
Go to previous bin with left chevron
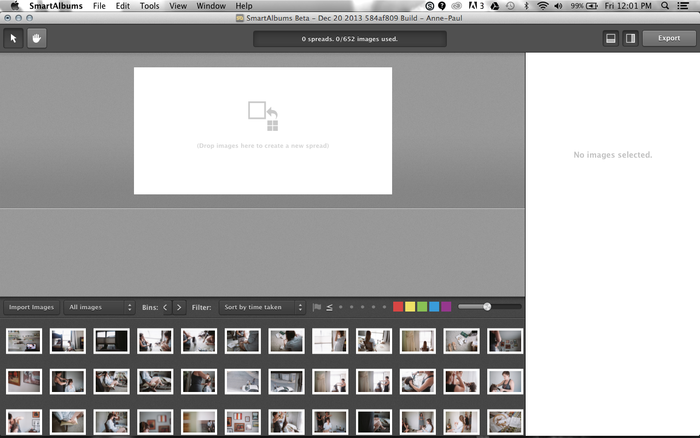coord(165,307)
